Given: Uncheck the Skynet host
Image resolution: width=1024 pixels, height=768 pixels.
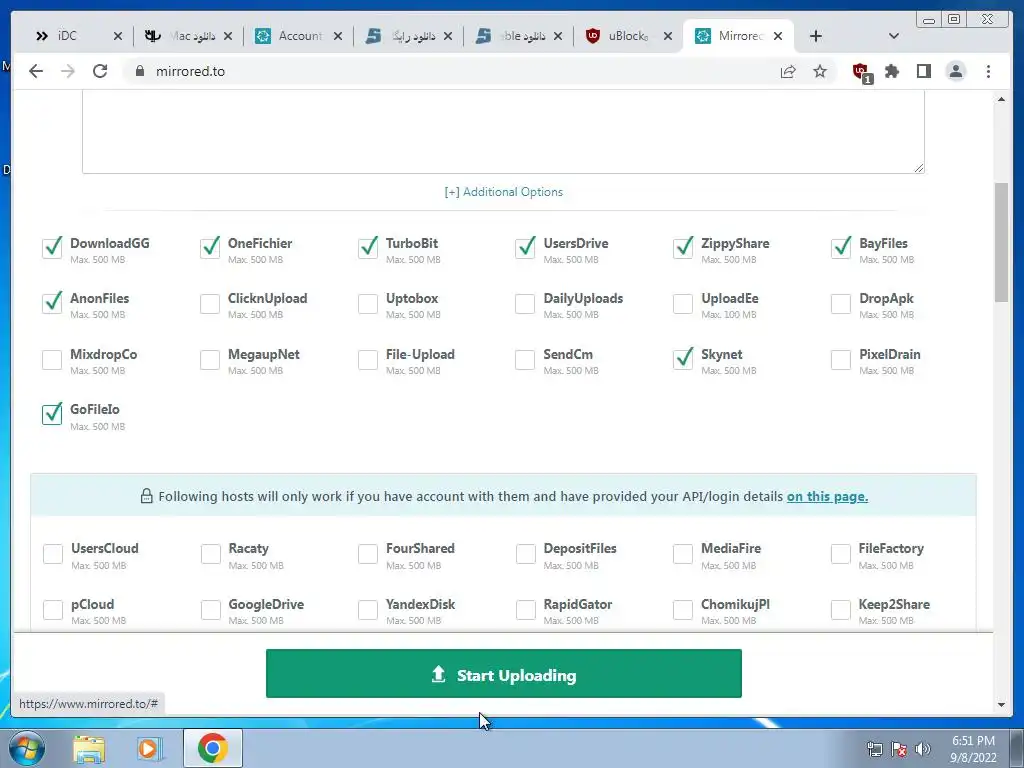Looking at the screenshot, I should coord(683,359).
